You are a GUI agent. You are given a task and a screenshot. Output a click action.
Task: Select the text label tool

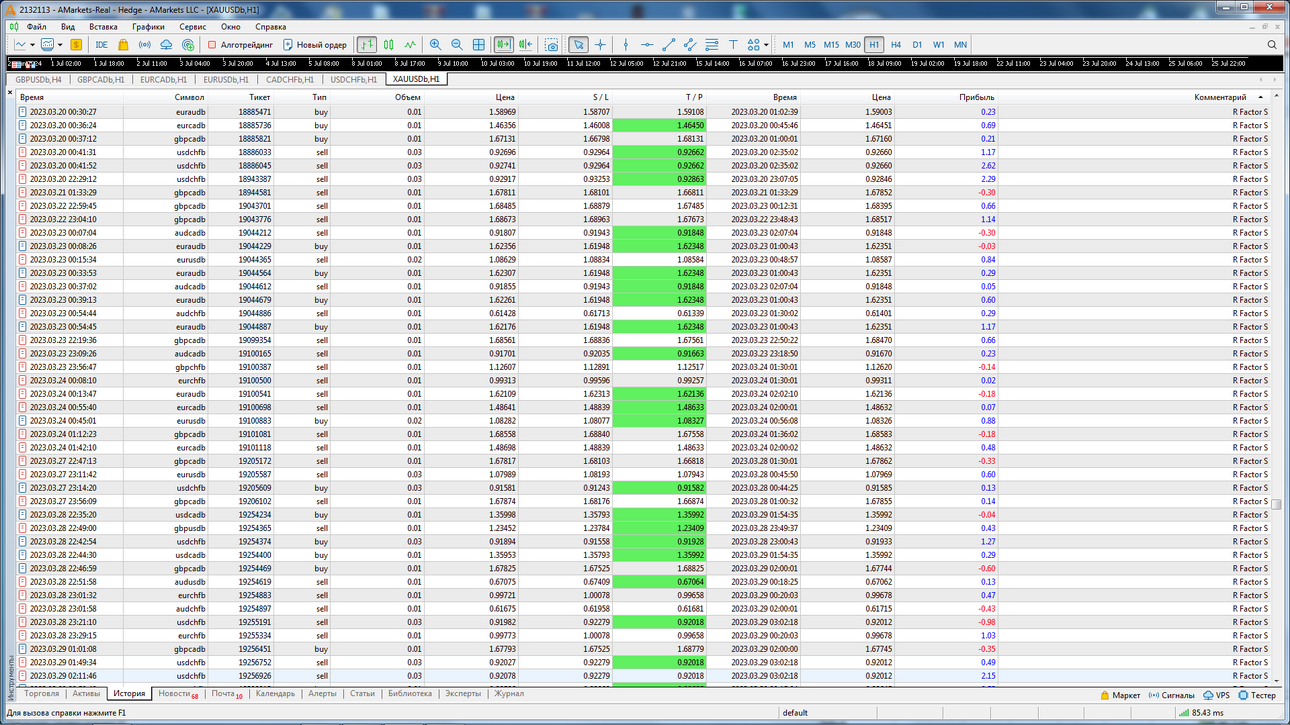733,45
